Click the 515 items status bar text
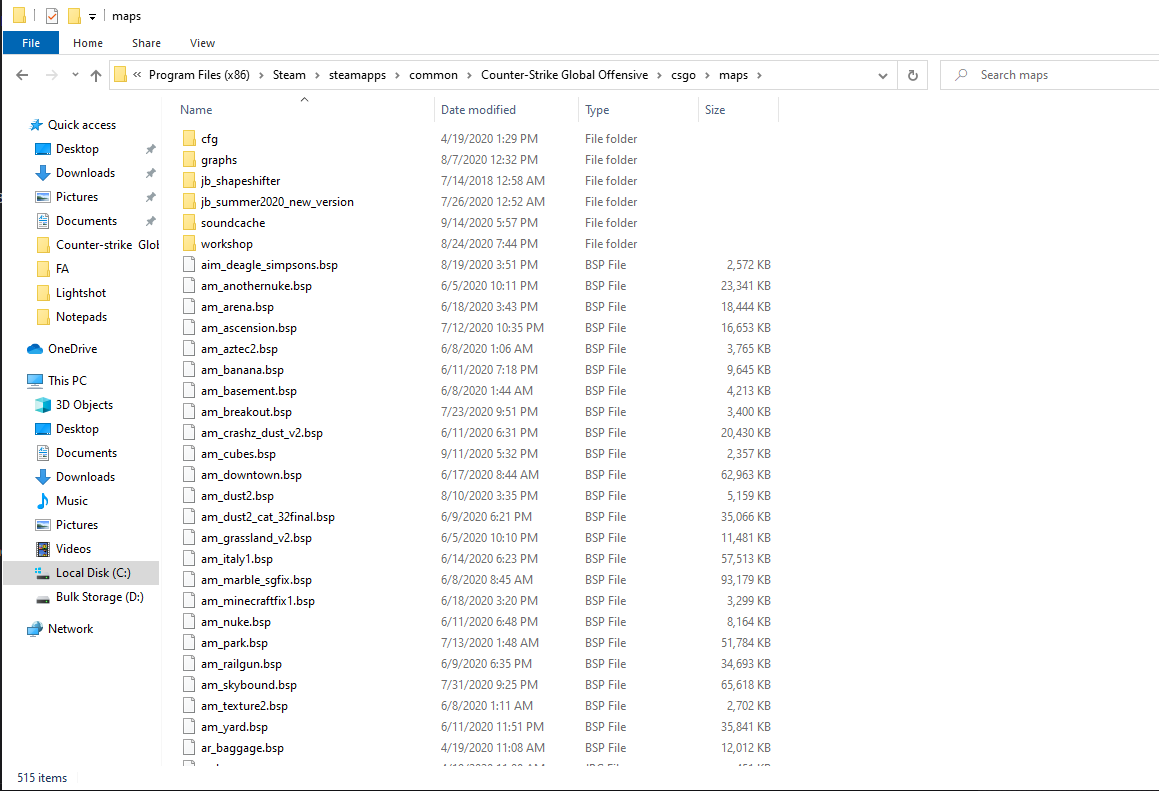The image size is (1159, 791). click(x=42, y=778)
